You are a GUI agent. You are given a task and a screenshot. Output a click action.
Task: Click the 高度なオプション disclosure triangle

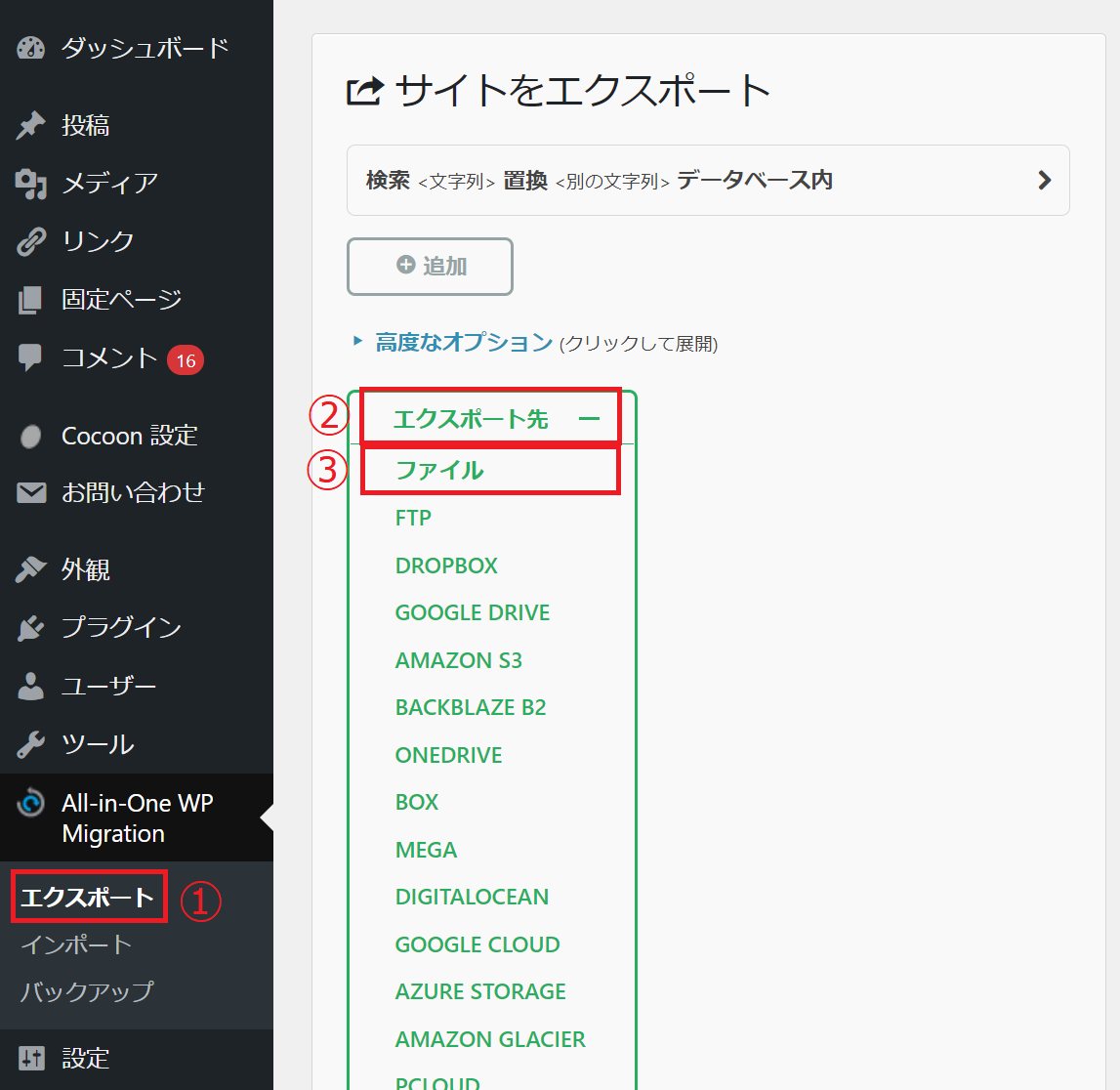click(x=357, y=341)
